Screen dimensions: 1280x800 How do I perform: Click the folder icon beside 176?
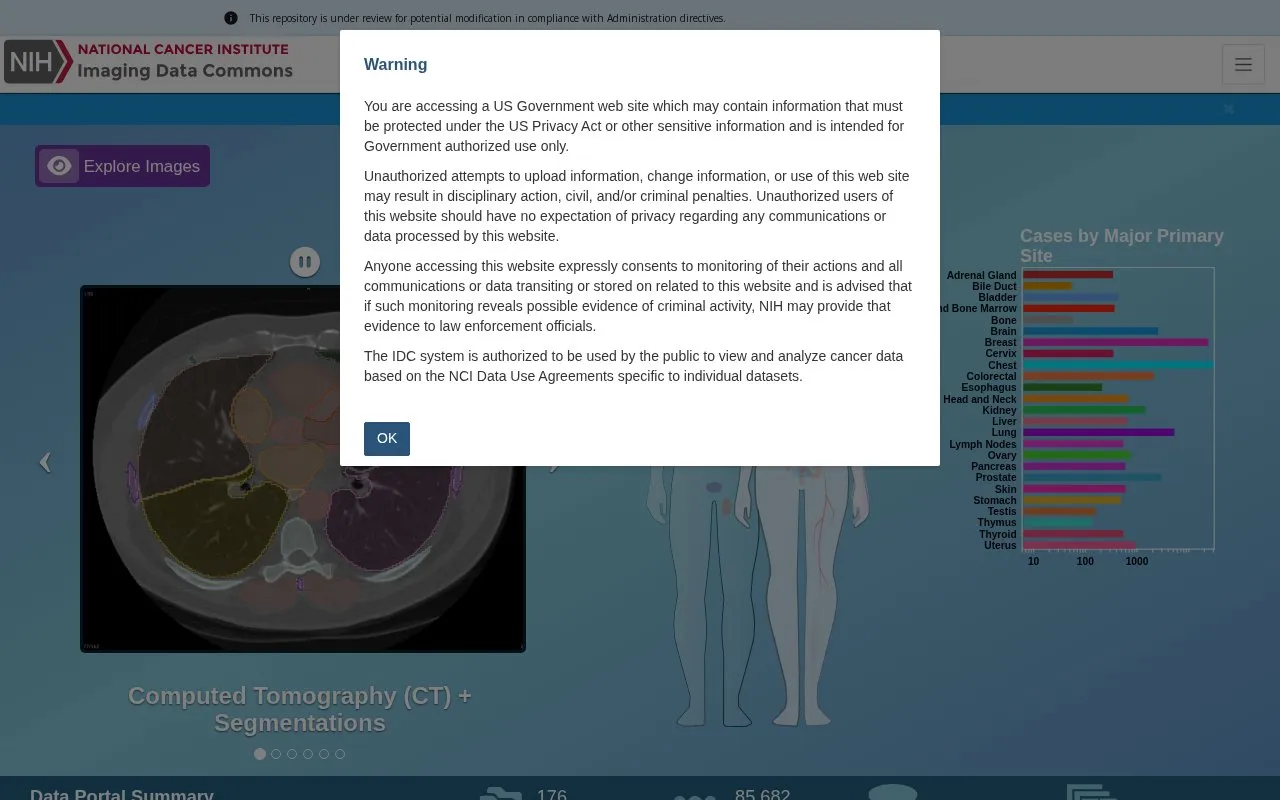point(501,794)
